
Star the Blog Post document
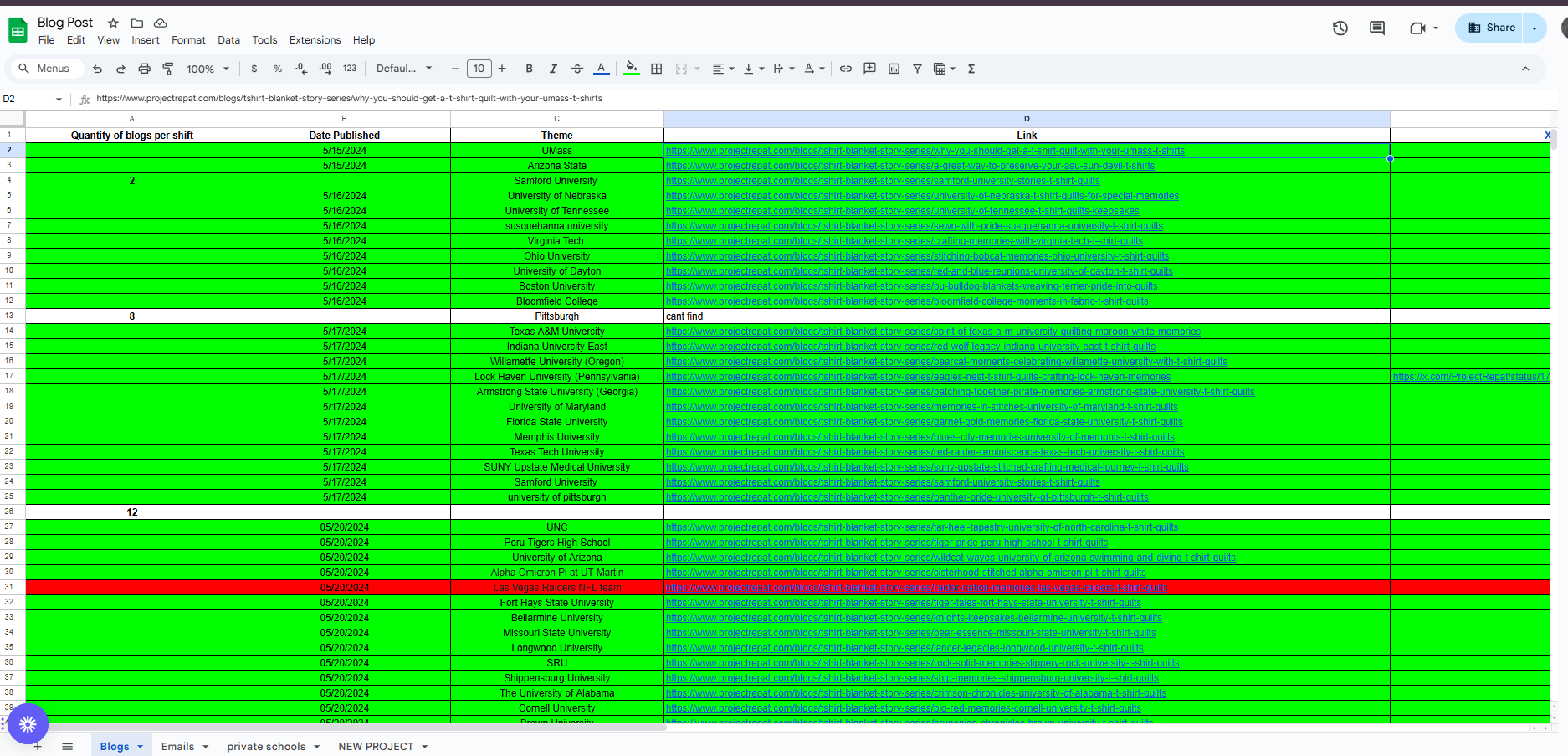(113, 23)
